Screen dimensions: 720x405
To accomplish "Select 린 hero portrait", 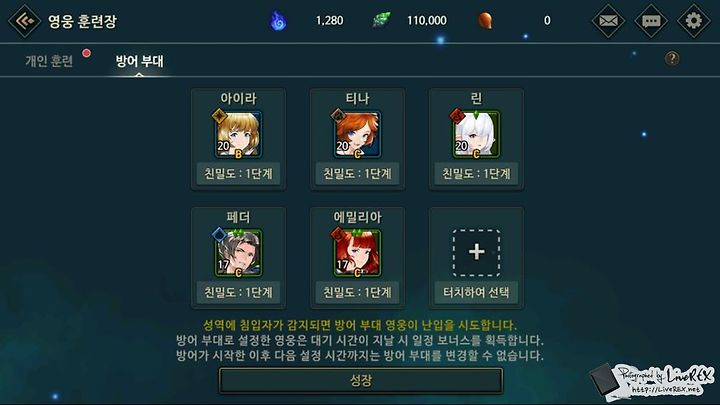I will [x=476, y=134].
